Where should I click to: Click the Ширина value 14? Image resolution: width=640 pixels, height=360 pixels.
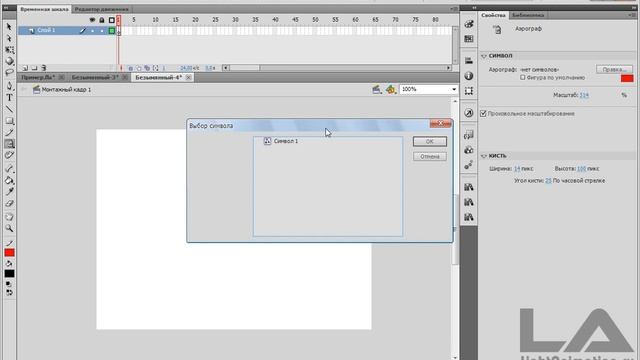click(x=517, y=169)
